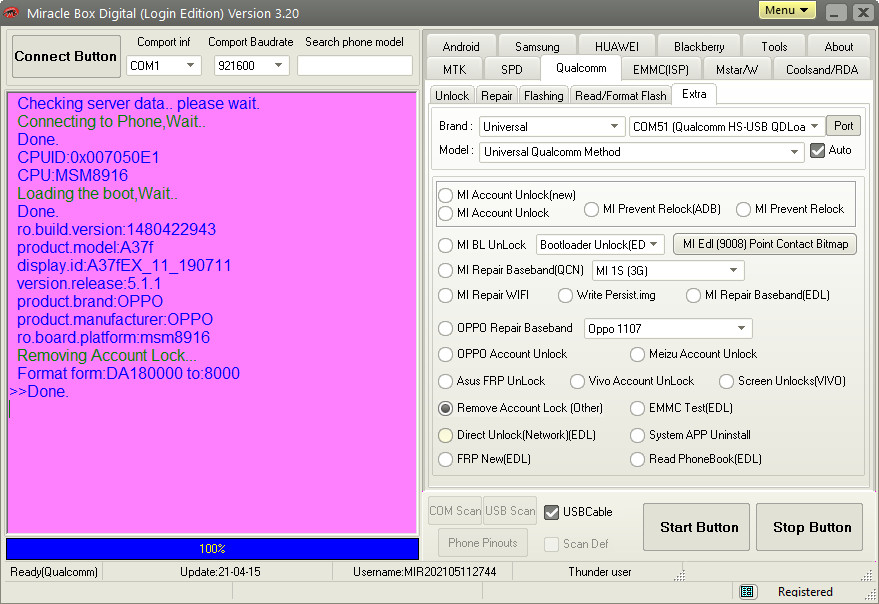879x604 pixels.
Task: Click MI Edl (9008) Point Contact Bitmap
Action: click(x=765, y=244)
